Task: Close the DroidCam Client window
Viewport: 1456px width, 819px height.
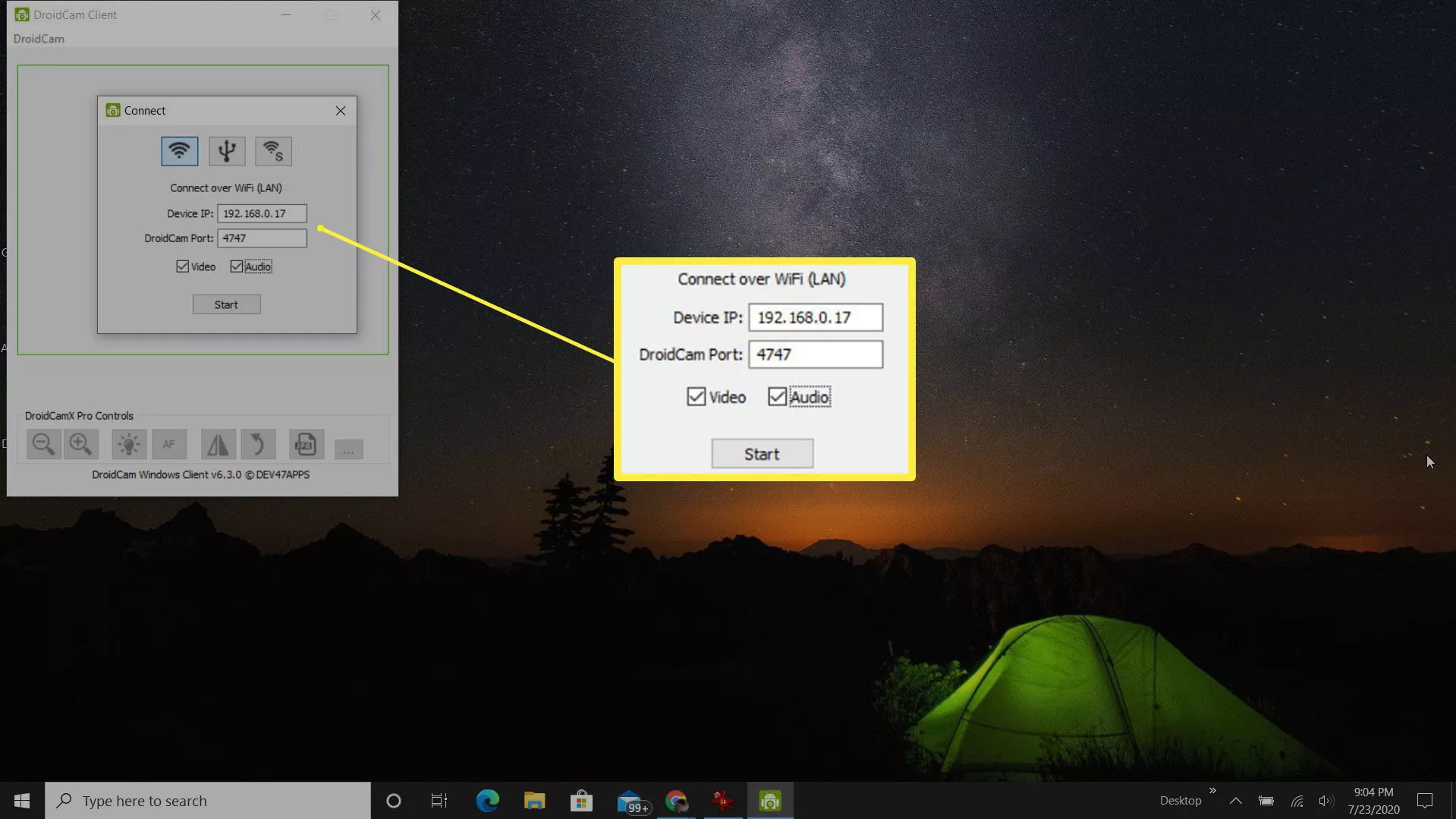Action: [376, 15]
